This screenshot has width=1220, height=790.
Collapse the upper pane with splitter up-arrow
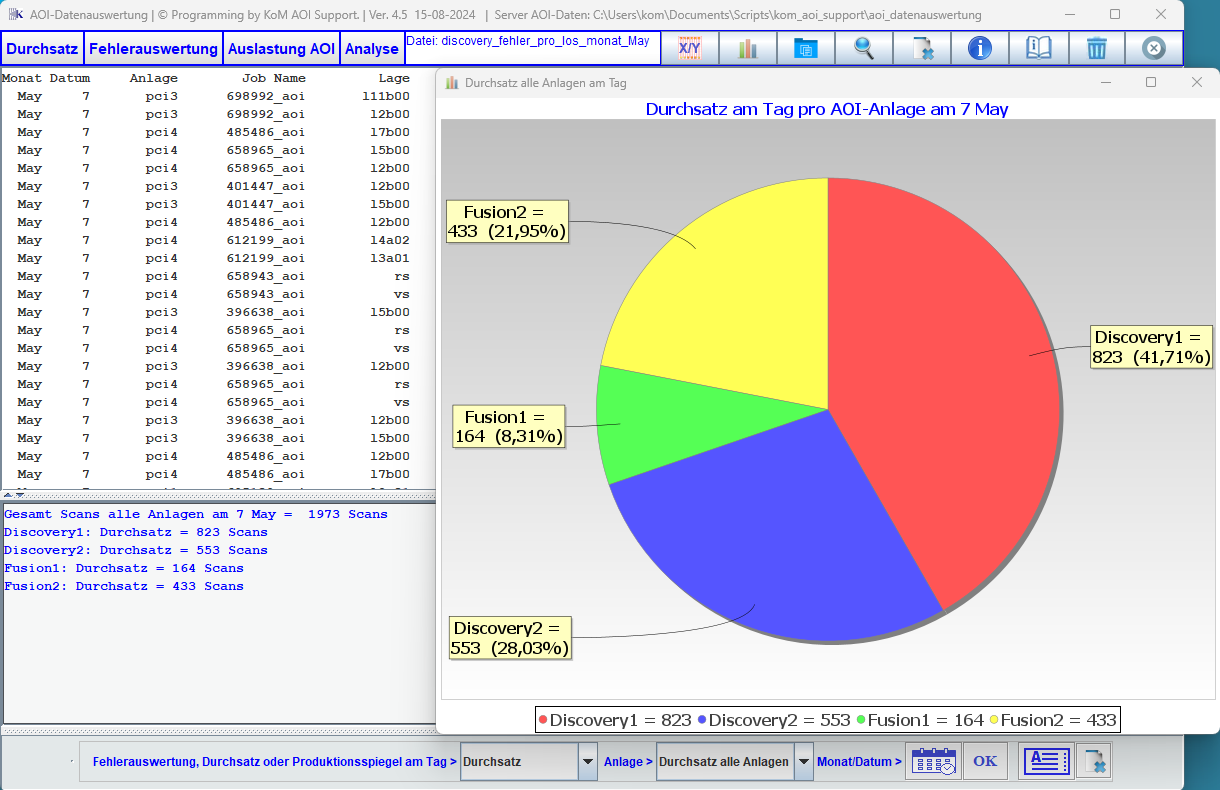[7, 495]
